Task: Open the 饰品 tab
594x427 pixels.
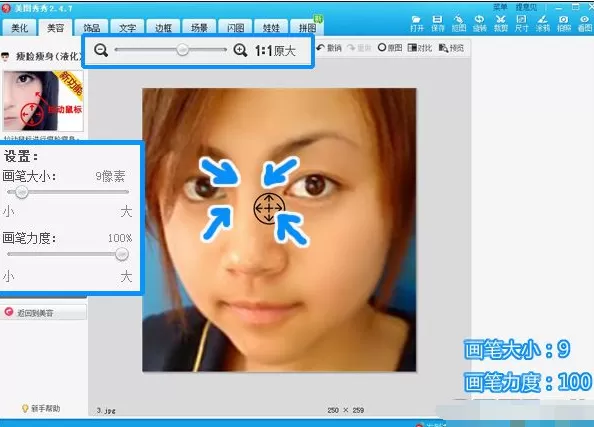Action: 91,28
